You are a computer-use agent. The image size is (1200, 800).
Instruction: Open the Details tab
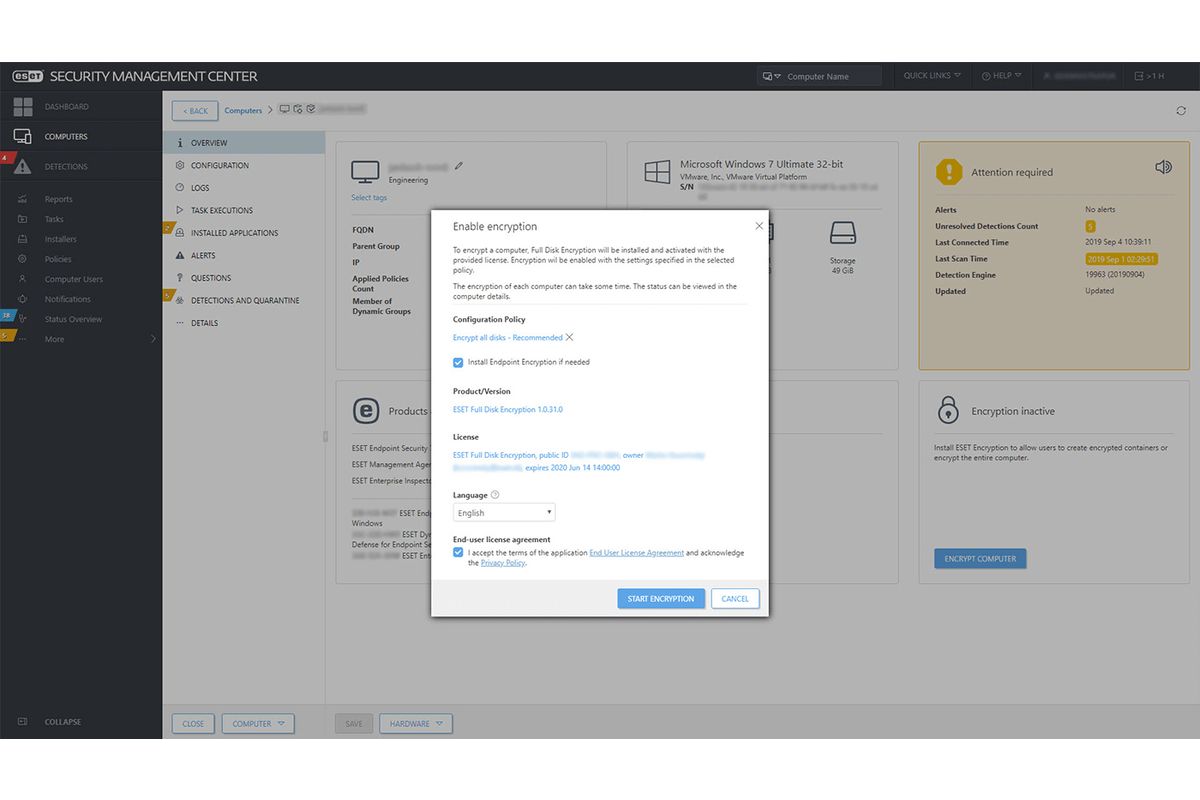click(x=244, y=323)
